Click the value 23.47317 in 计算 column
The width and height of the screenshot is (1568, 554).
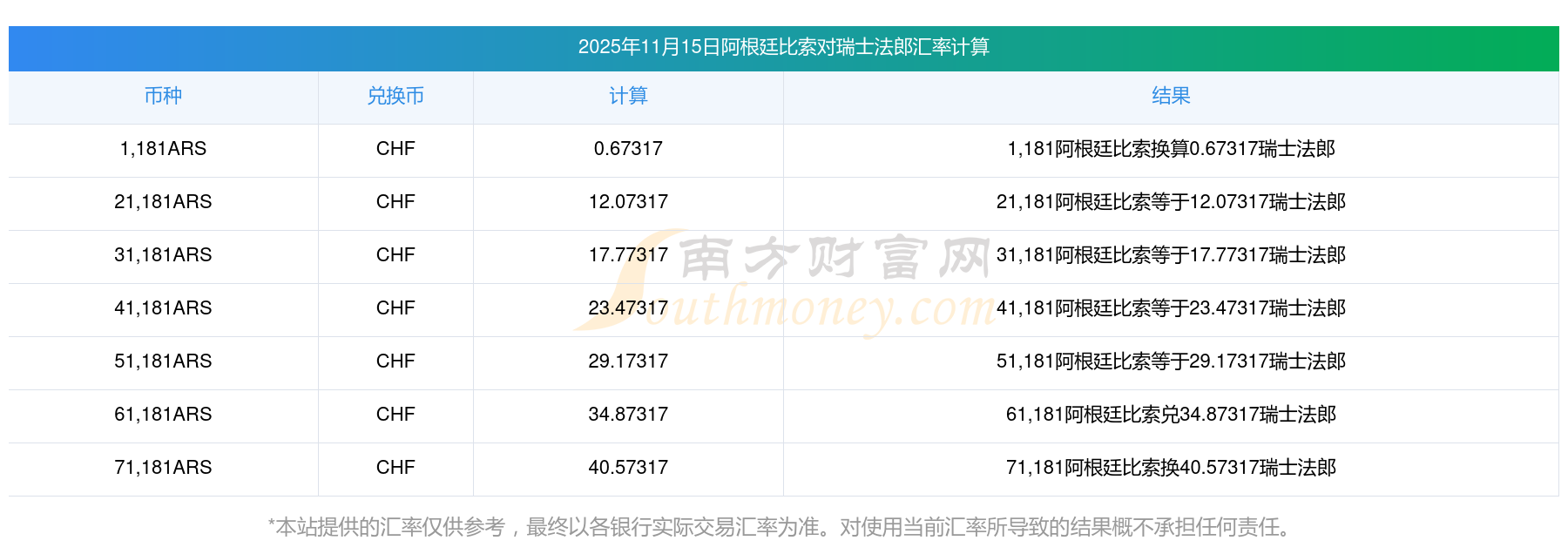[628, 308]
